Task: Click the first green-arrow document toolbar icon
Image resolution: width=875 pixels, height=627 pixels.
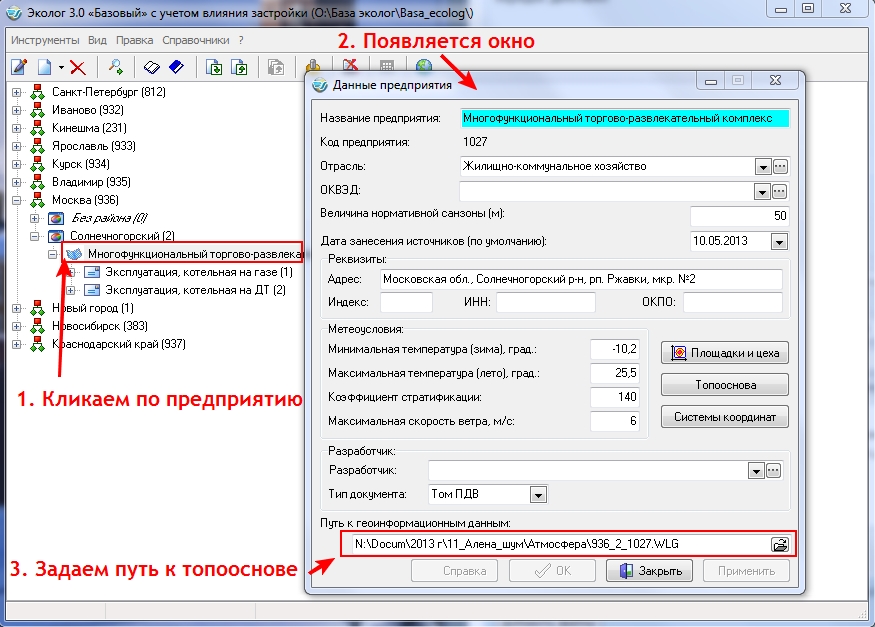Action: coord(214,67)
